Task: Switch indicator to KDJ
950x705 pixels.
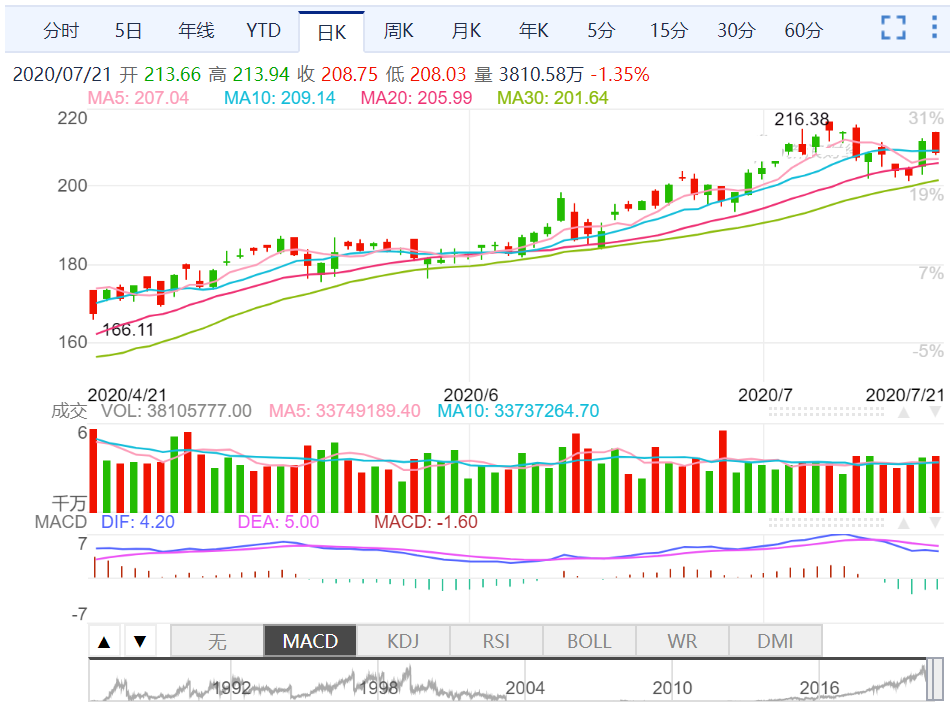Action: 403,641
